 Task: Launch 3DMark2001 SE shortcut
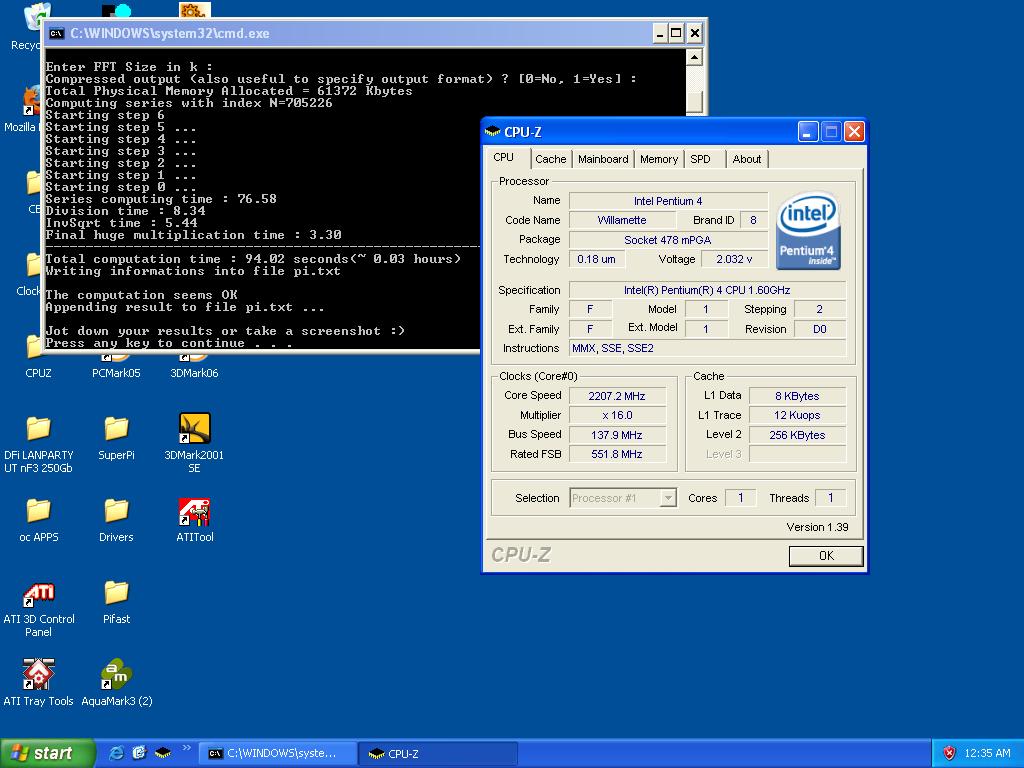point(194,443)
